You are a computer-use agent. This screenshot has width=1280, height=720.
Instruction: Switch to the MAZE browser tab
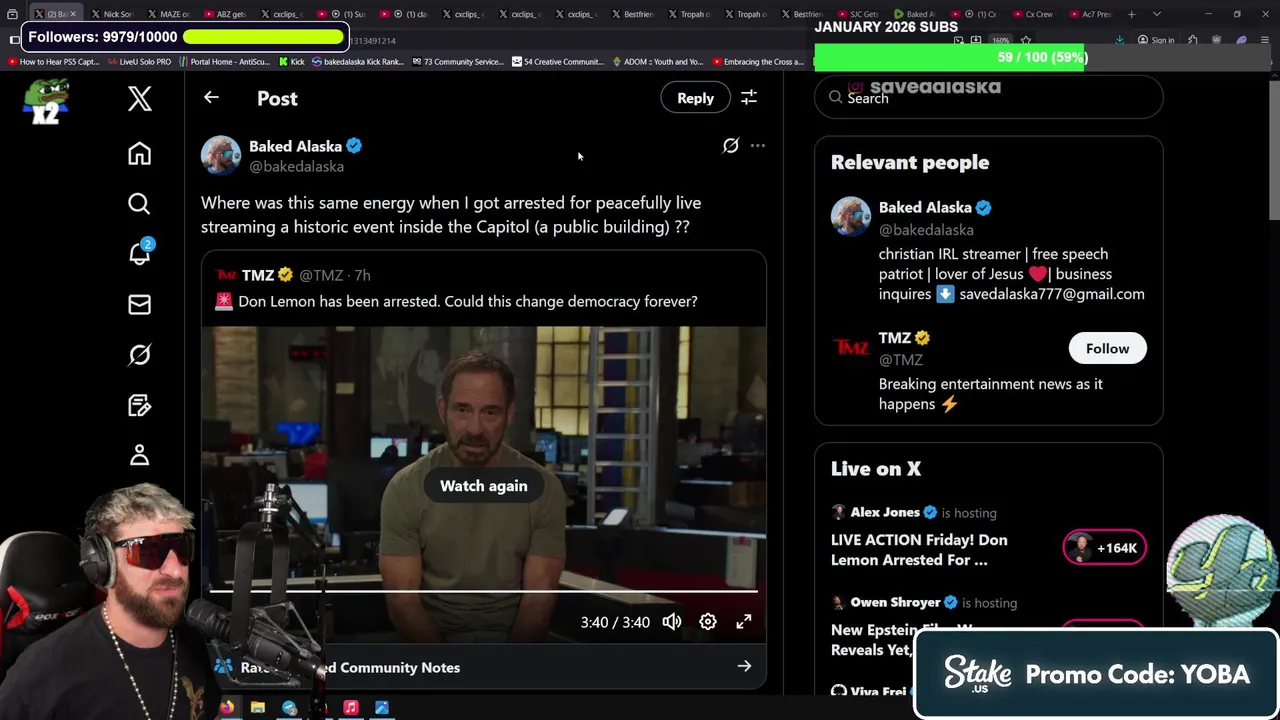point(168,14)
